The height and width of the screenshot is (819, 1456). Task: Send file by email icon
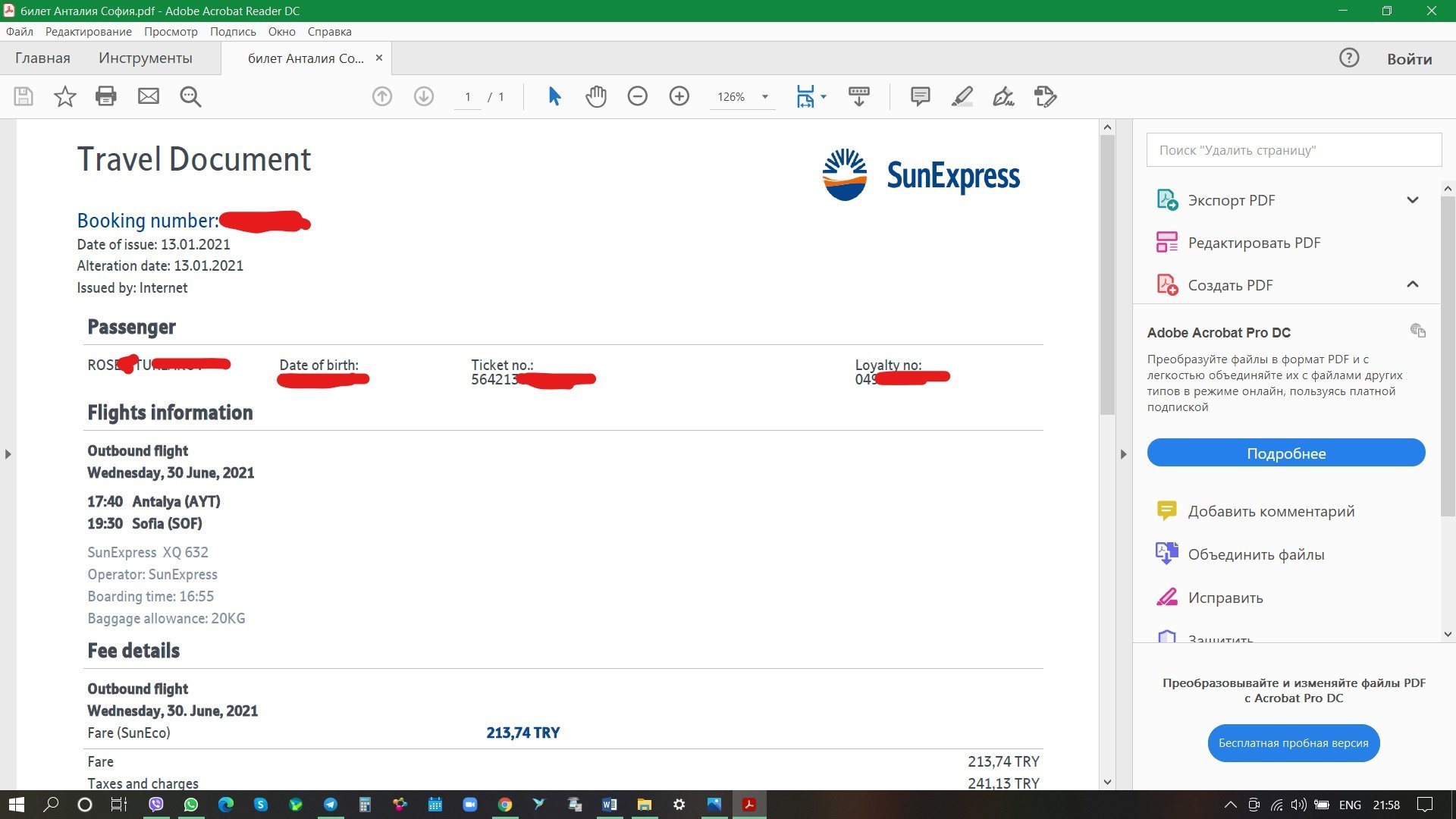149,96
